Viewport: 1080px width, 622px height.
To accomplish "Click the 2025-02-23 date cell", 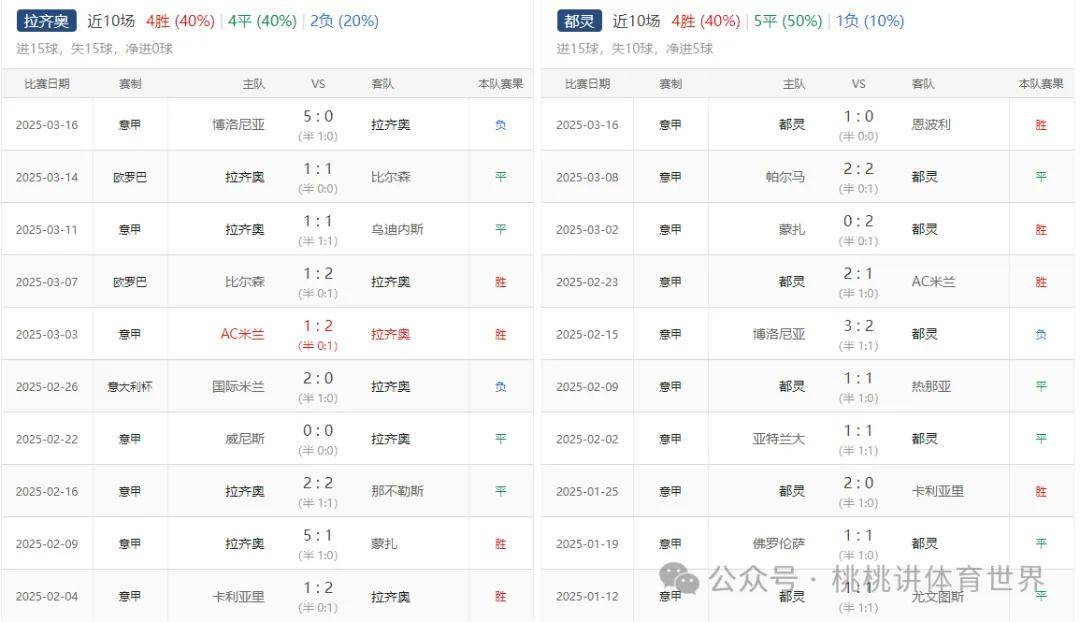I will (x=588, y=282).
